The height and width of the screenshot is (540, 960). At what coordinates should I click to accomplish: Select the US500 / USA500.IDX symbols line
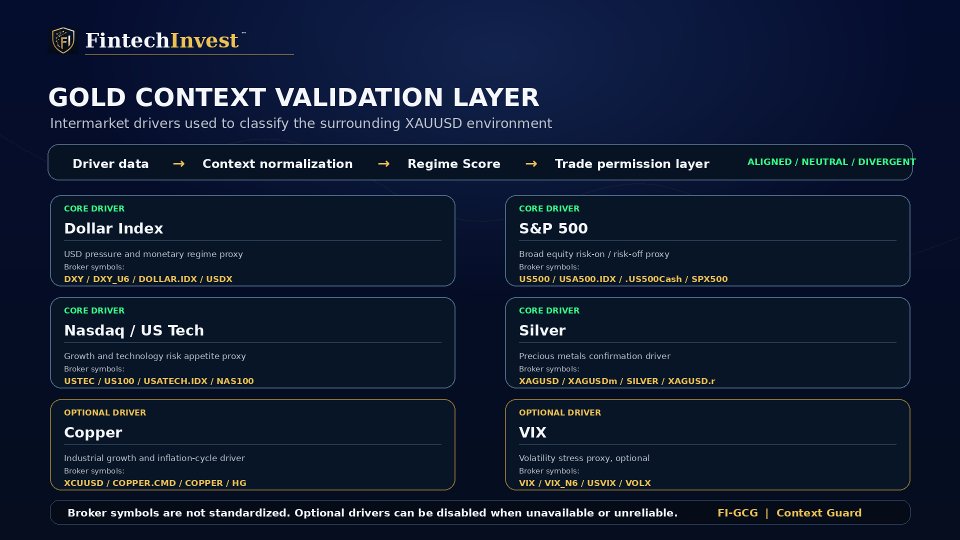[x=623, y=279]
